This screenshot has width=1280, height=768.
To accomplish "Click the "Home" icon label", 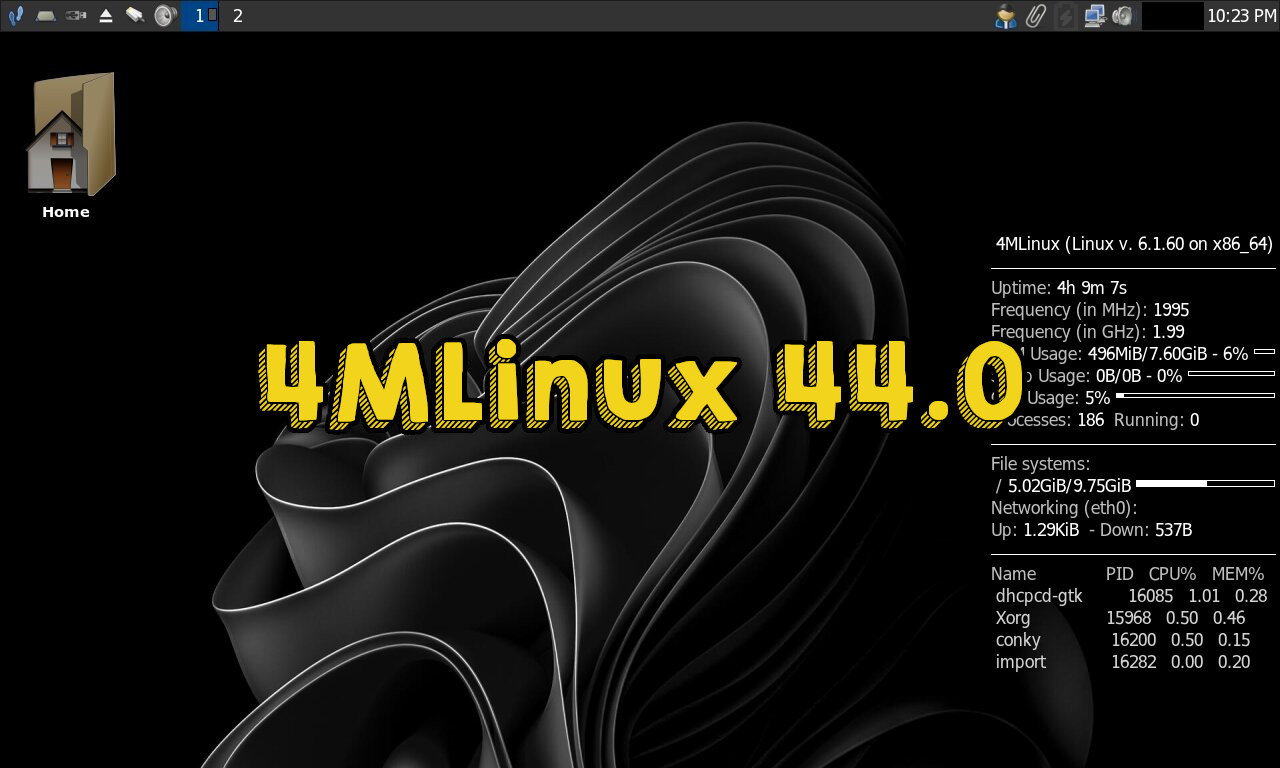I will tap(66, 212).
